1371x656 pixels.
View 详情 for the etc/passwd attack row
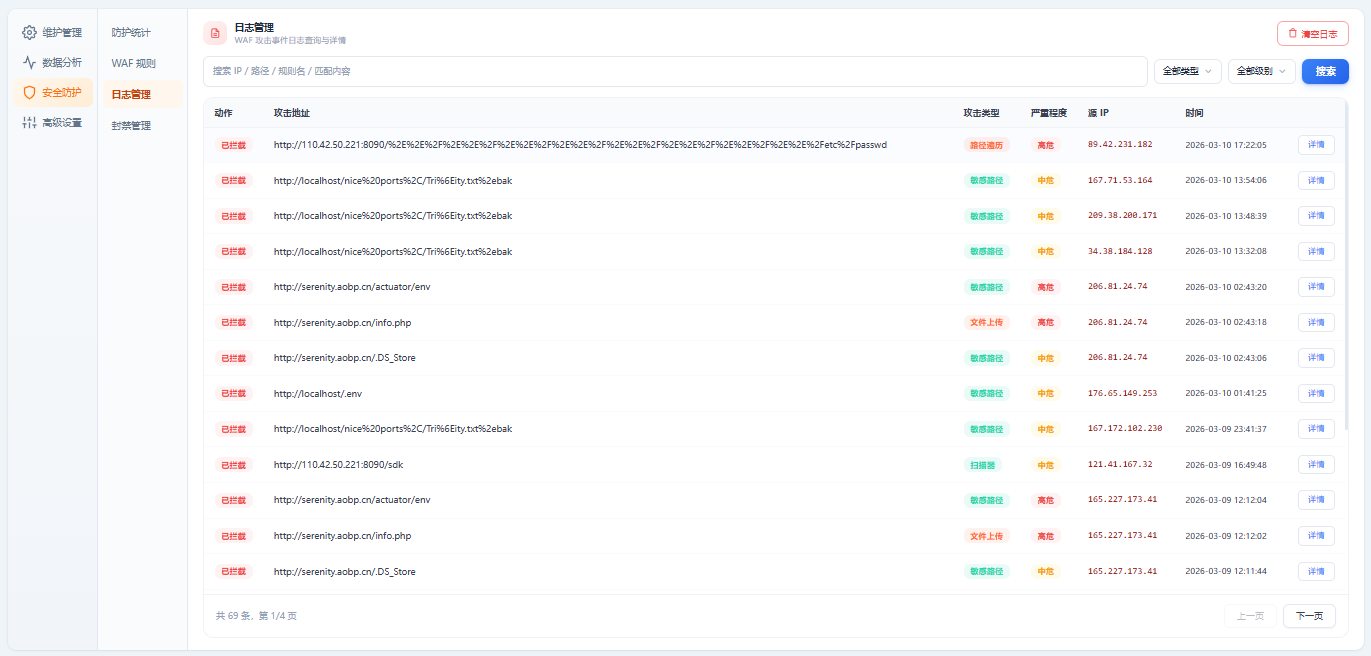(x=1315, y=145)
